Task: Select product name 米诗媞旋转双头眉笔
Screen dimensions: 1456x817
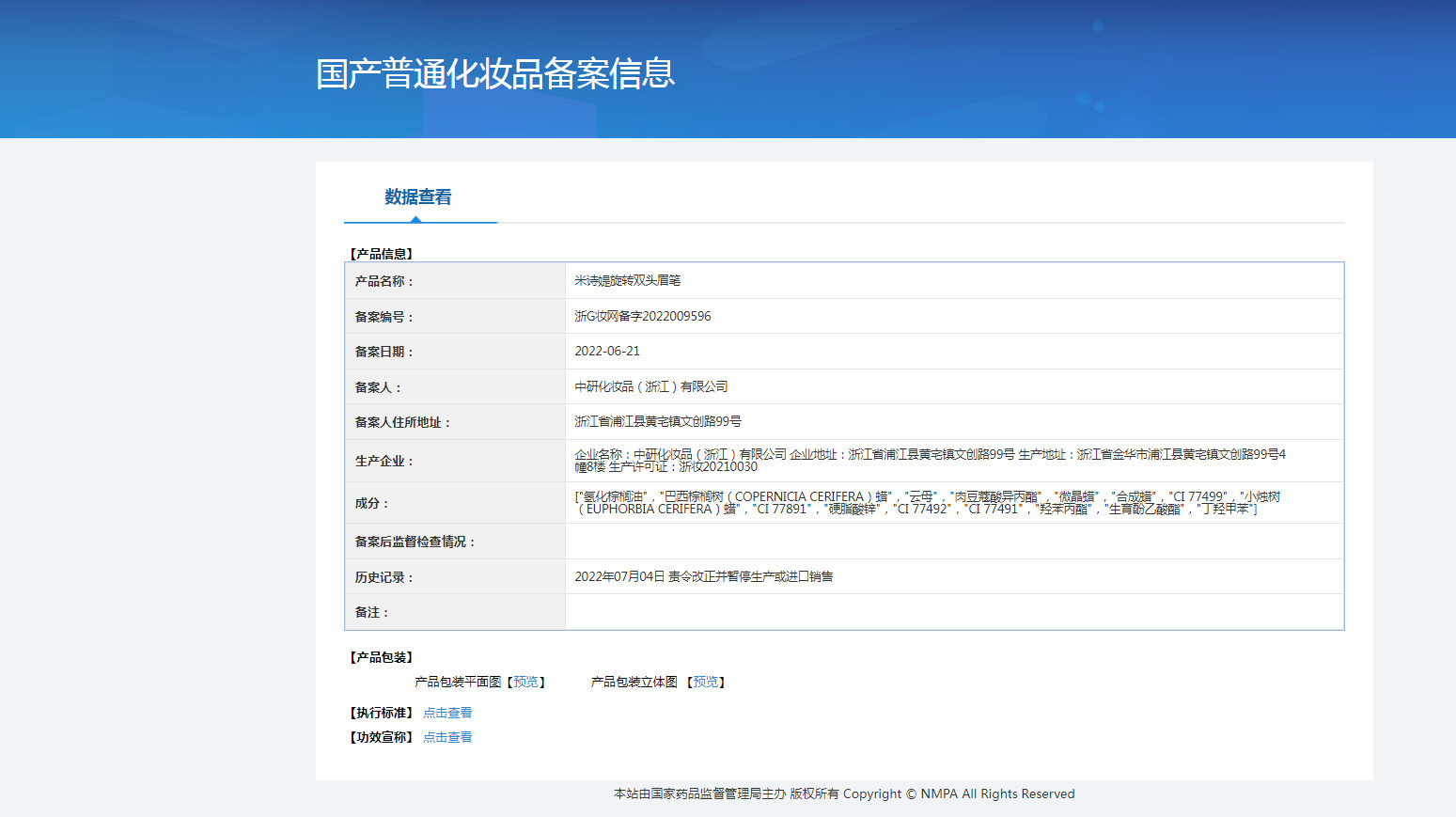Action: 628,280
